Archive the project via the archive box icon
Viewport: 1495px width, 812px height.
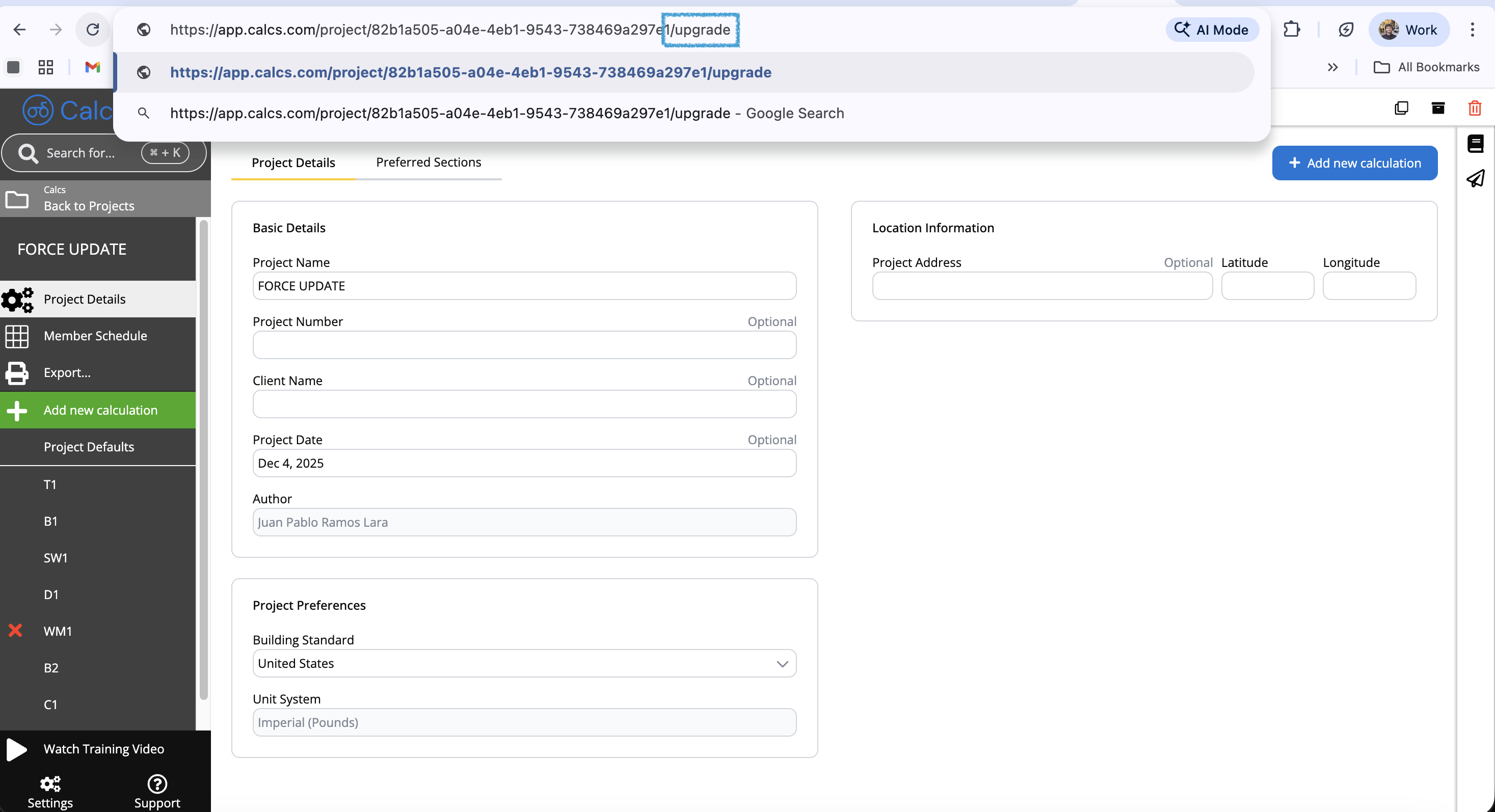[1437, 108]
